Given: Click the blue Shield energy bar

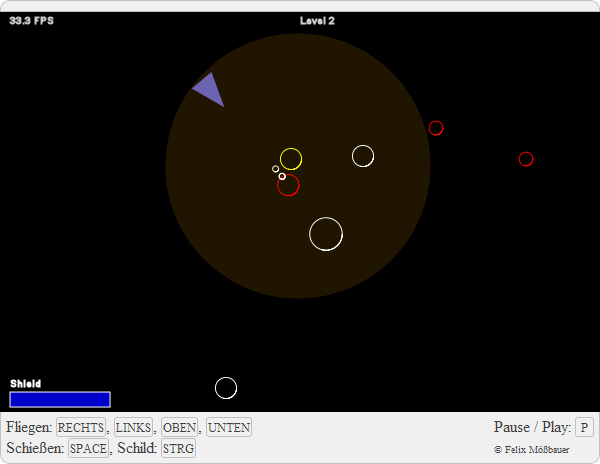Looking at the screenshot, I should pos(60,399).
